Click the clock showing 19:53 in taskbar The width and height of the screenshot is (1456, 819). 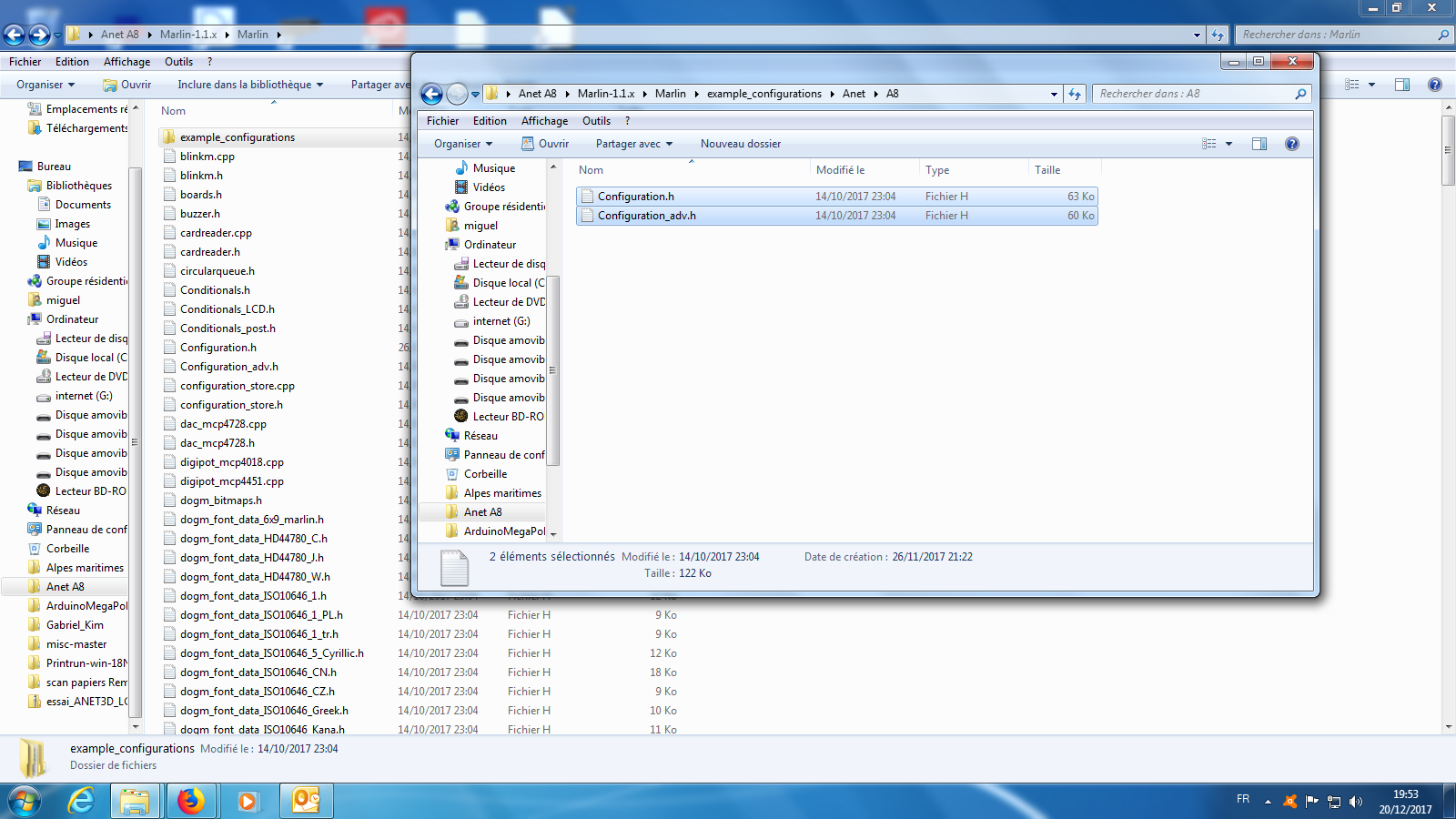click(x=1405, y=794)
